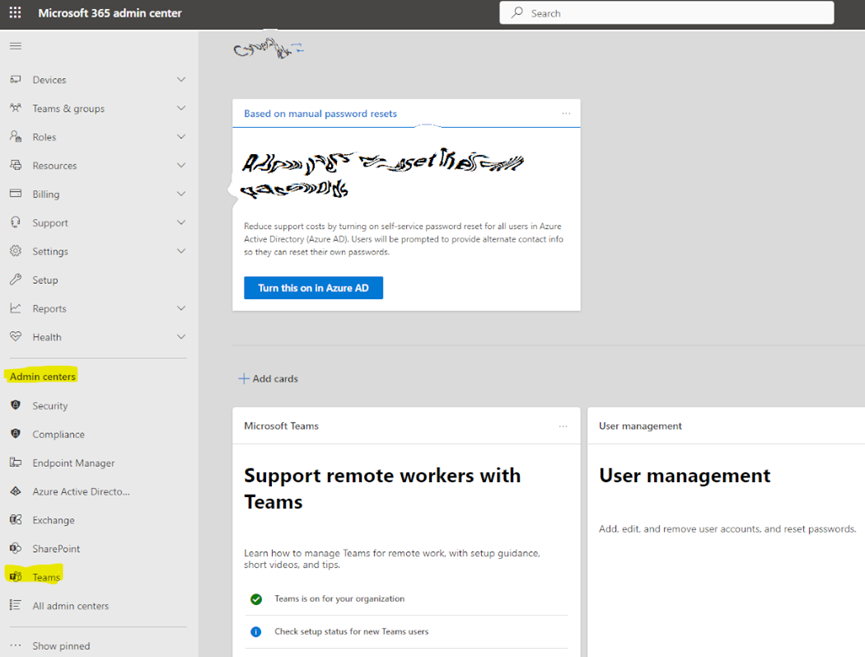The width and height of the screenshot is (865, 657).
Task: Click the Security admin center shield icon
Action: pos(15,406)
